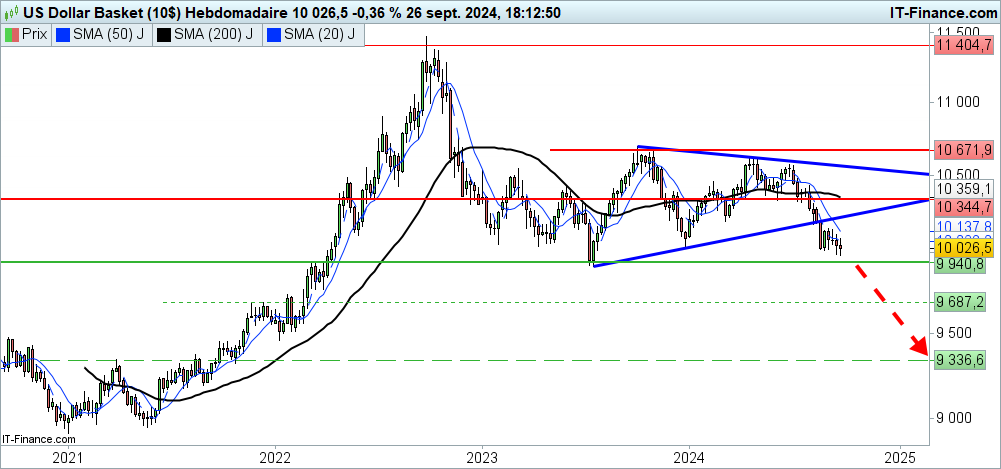Click the 11 404,7 resistance price label
Viewport: 1001px width, 469px height.
[x=963, y=45]
